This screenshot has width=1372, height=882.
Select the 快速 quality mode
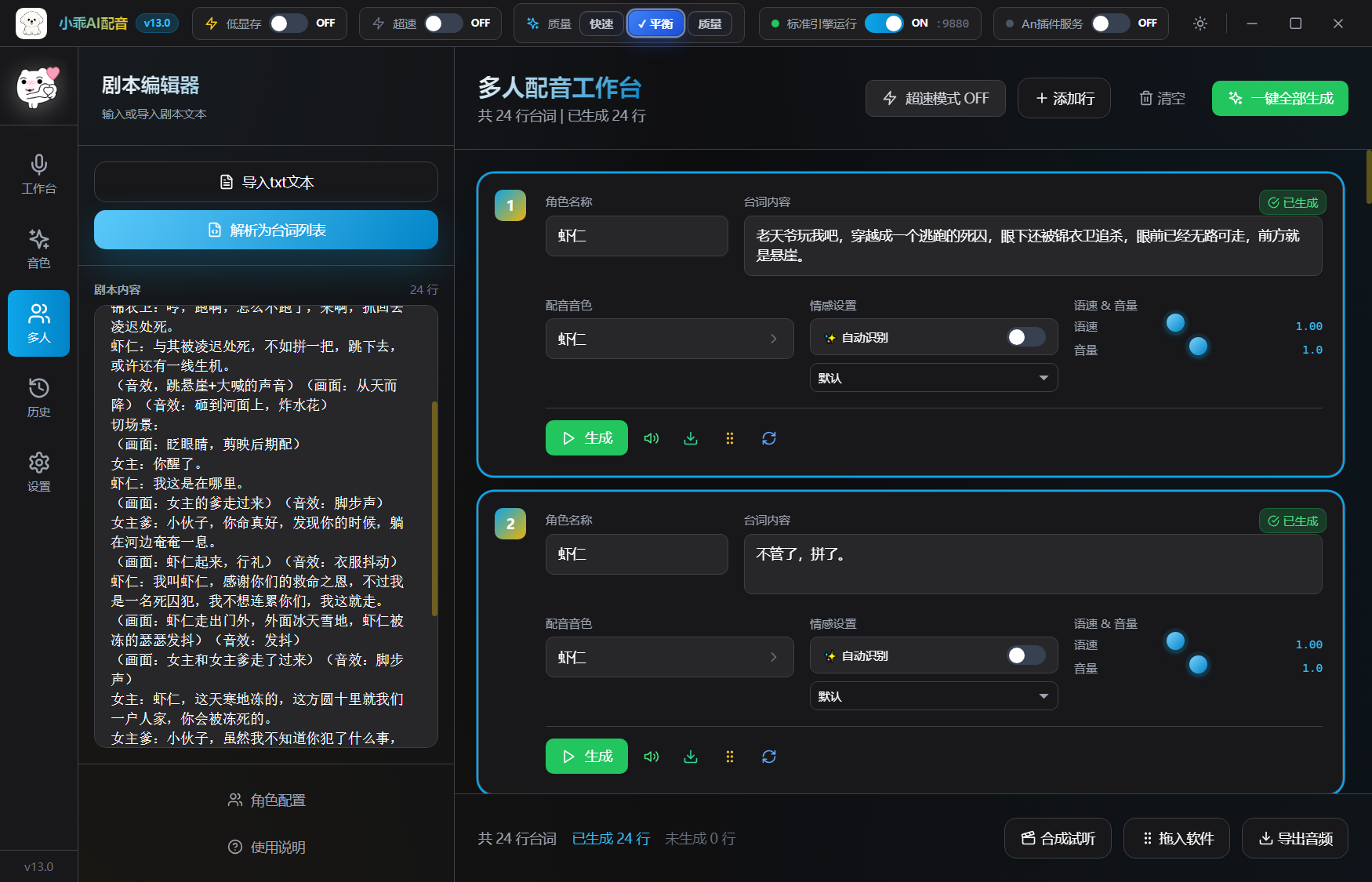601,24
